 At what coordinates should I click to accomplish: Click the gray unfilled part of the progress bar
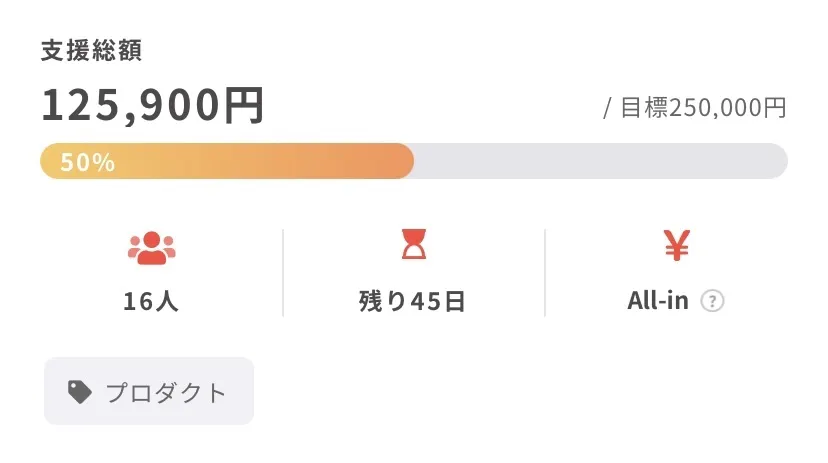[600, 161]
